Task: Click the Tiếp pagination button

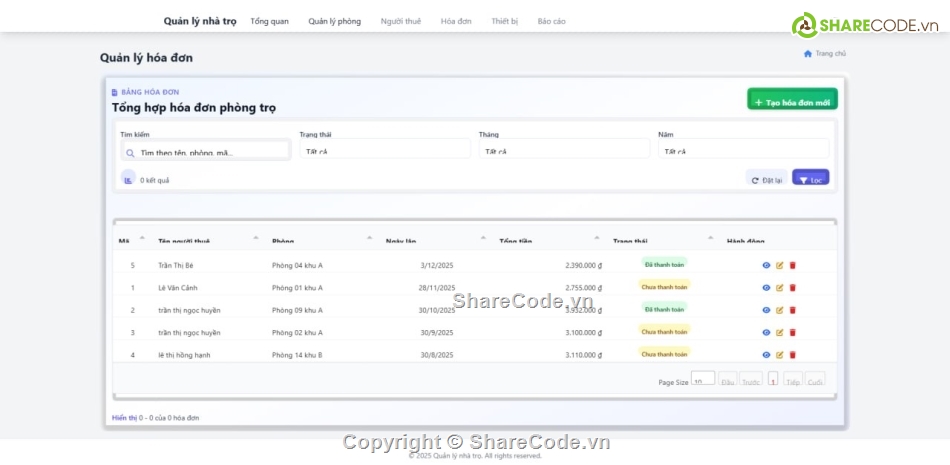Action: pyautogui.click(x=792, y=379)
